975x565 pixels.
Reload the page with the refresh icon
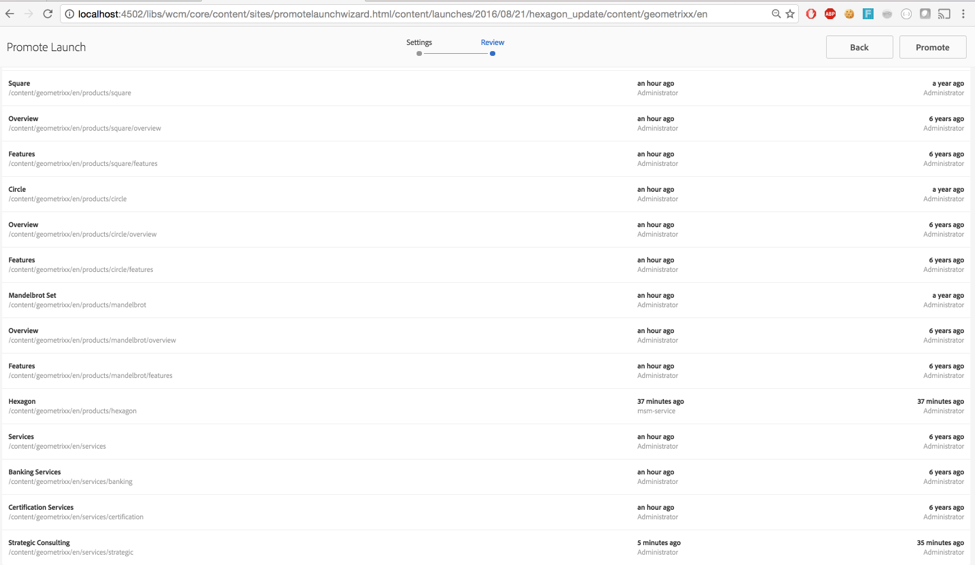pyautogui.click(x=47, y=14)
